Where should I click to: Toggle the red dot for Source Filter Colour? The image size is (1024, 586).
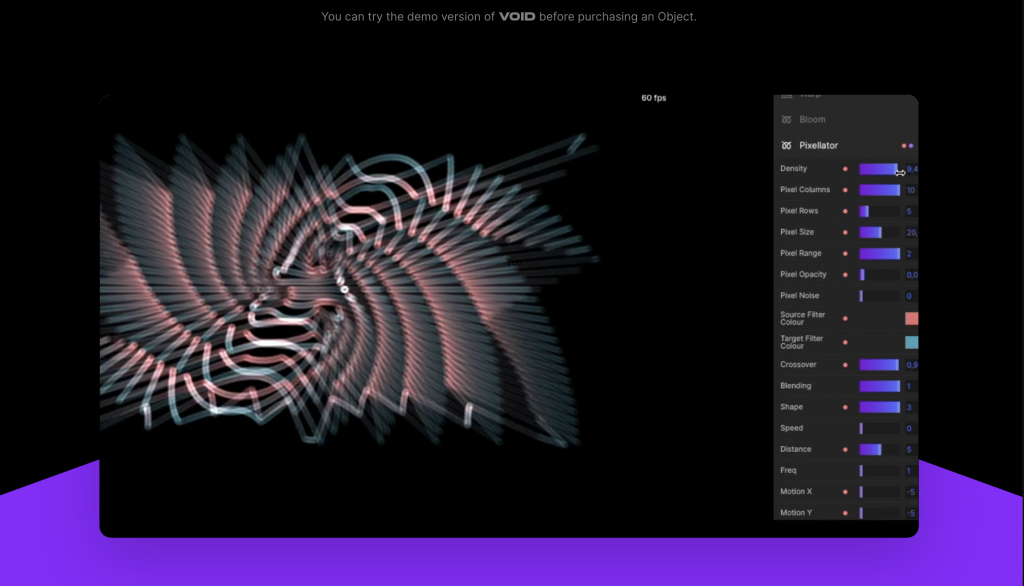[x=845, y=319]
